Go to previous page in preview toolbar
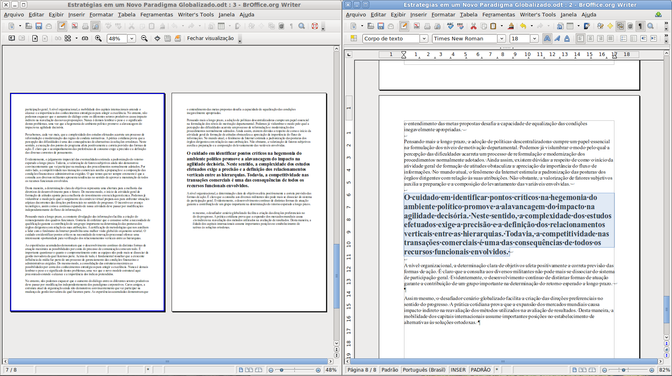Image resolution: width=672 pixels, height=376 pixels. (x=12, y=38)
